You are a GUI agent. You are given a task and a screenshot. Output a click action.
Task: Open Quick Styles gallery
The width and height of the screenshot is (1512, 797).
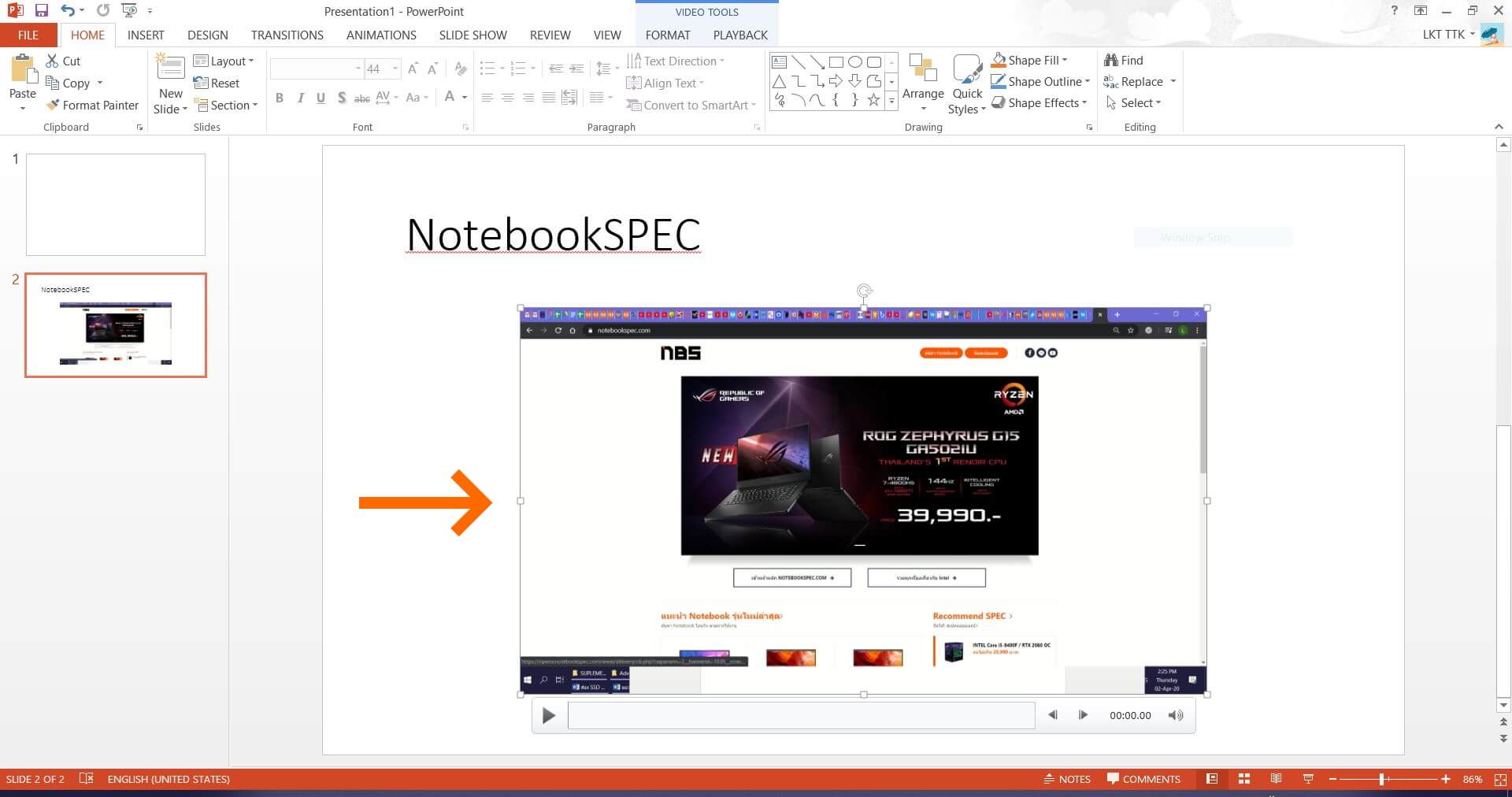click(x=967, y=84)
